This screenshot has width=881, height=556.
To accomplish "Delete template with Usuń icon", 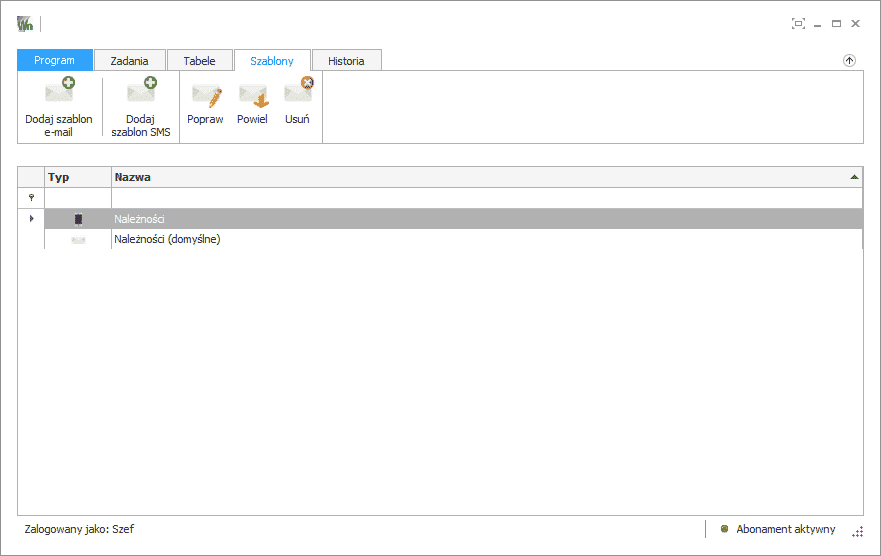I will click(x=298, y=90).
